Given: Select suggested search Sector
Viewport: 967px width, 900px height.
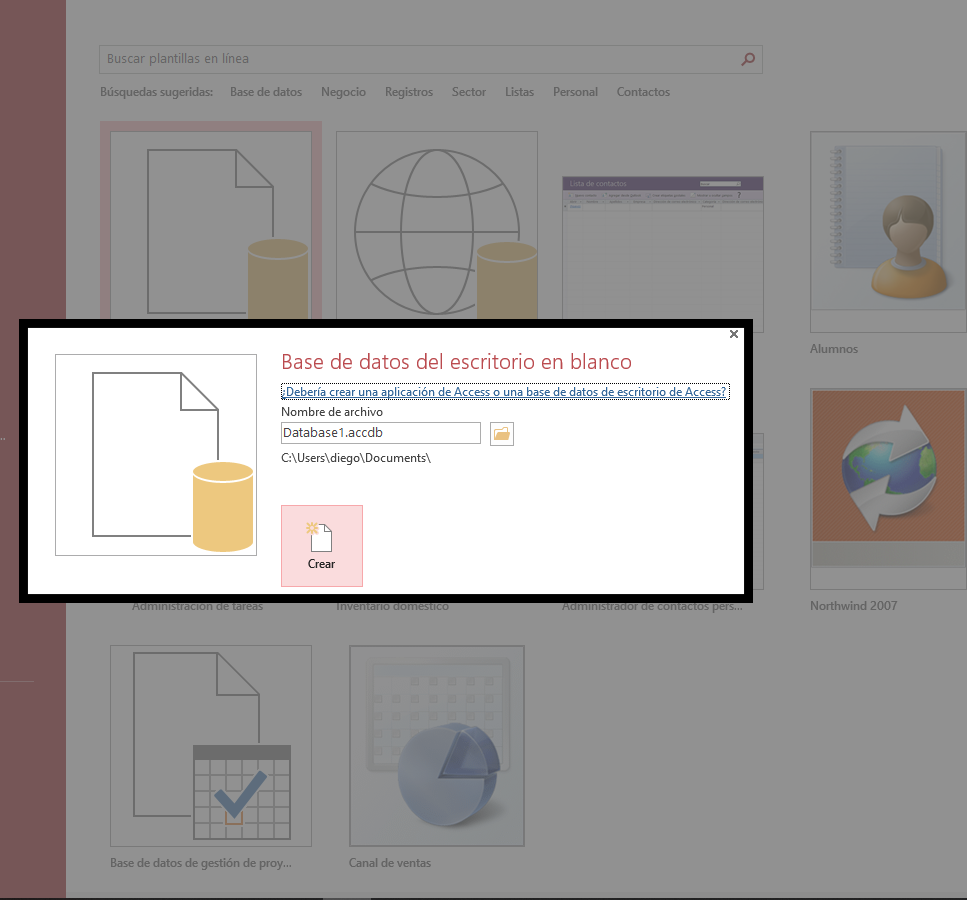Looking at the screenshot, I should pyautogui.click(x=469, y=92).
